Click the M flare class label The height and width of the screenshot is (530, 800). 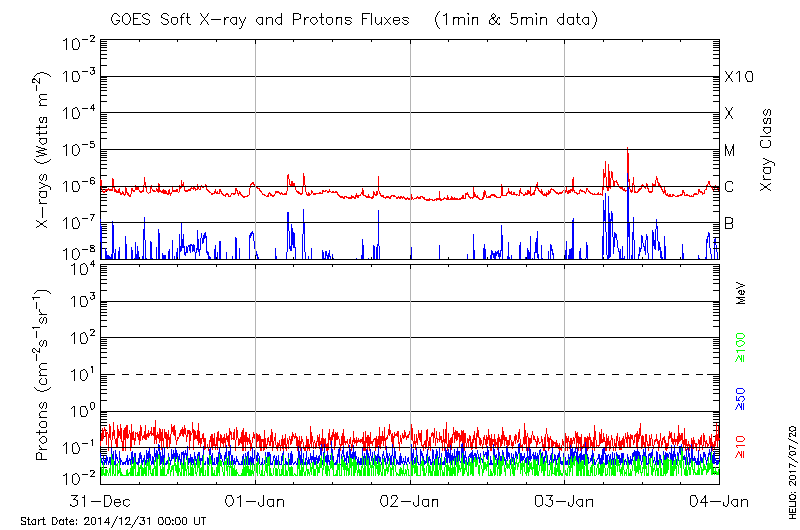[x=730, y=150]
